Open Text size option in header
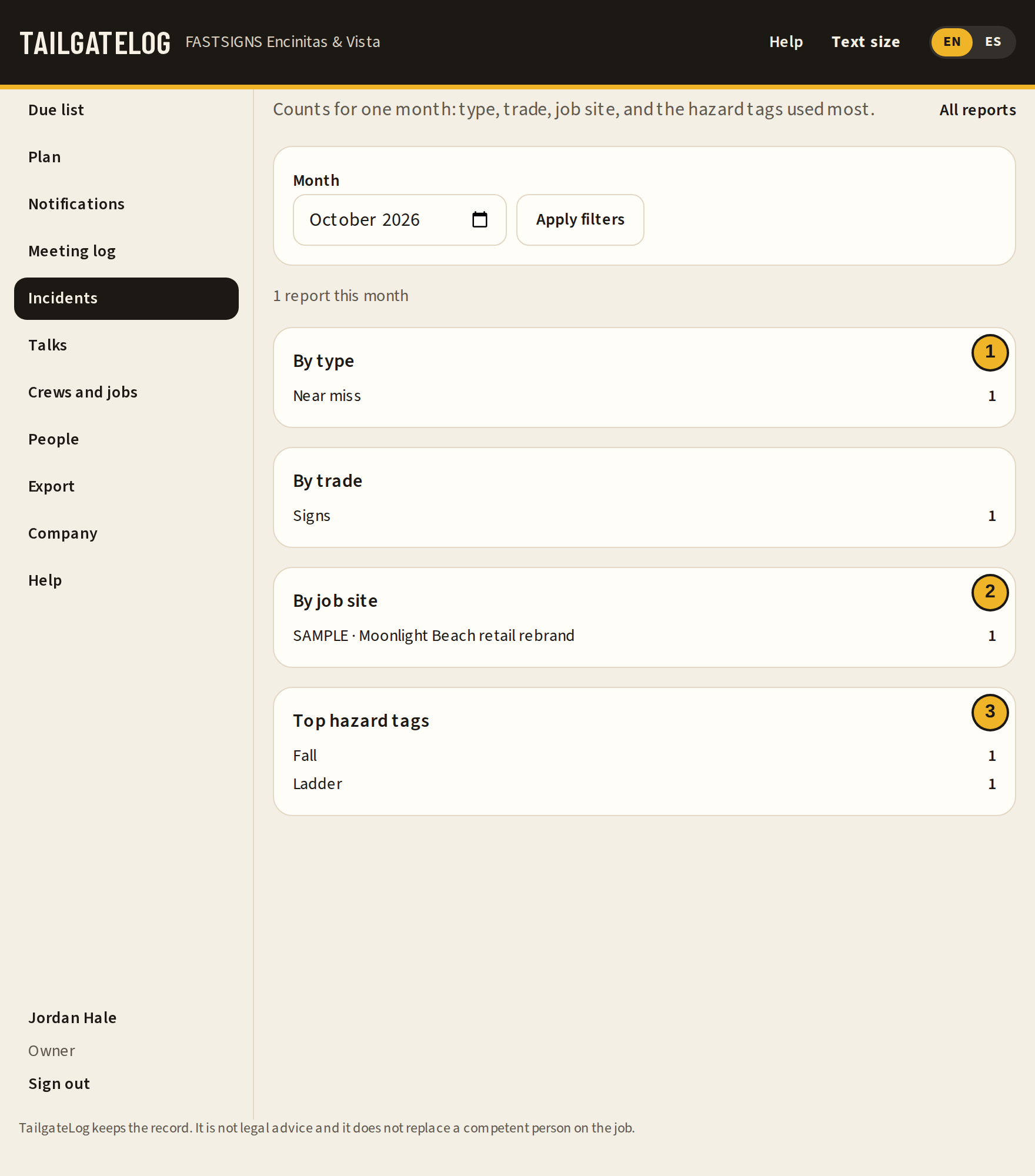Screen dimensions: 1035x1176 tap(865, 42)
